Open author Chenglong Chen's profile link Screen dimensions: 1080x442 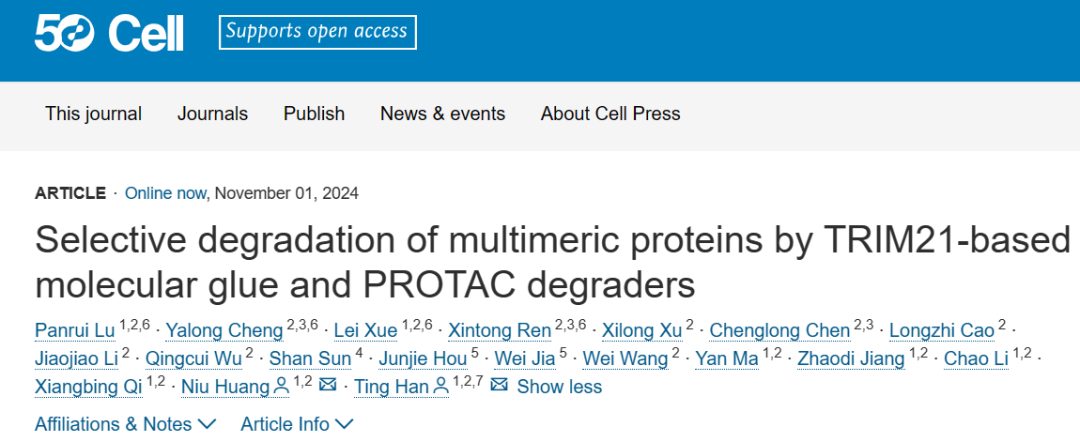tap(780, 330)
